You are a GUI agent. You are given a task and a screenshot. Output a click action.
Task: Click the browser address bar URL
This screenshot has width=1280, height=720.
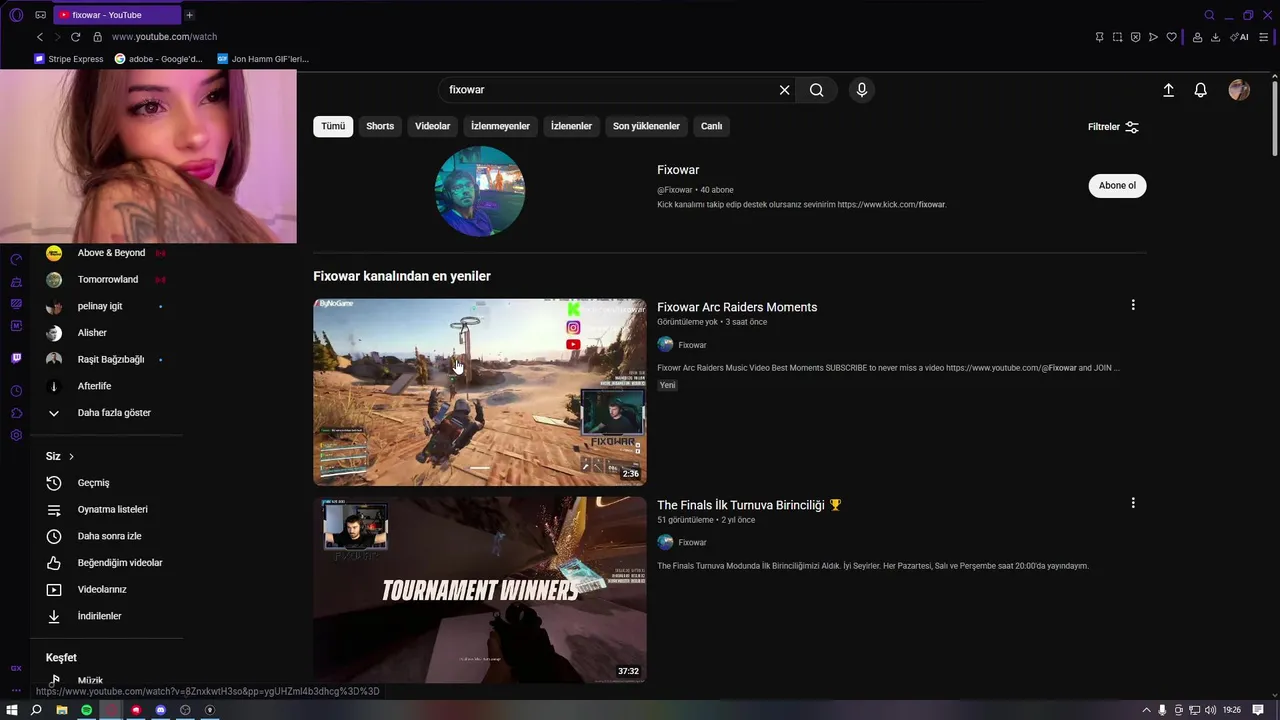pos(164,37)
